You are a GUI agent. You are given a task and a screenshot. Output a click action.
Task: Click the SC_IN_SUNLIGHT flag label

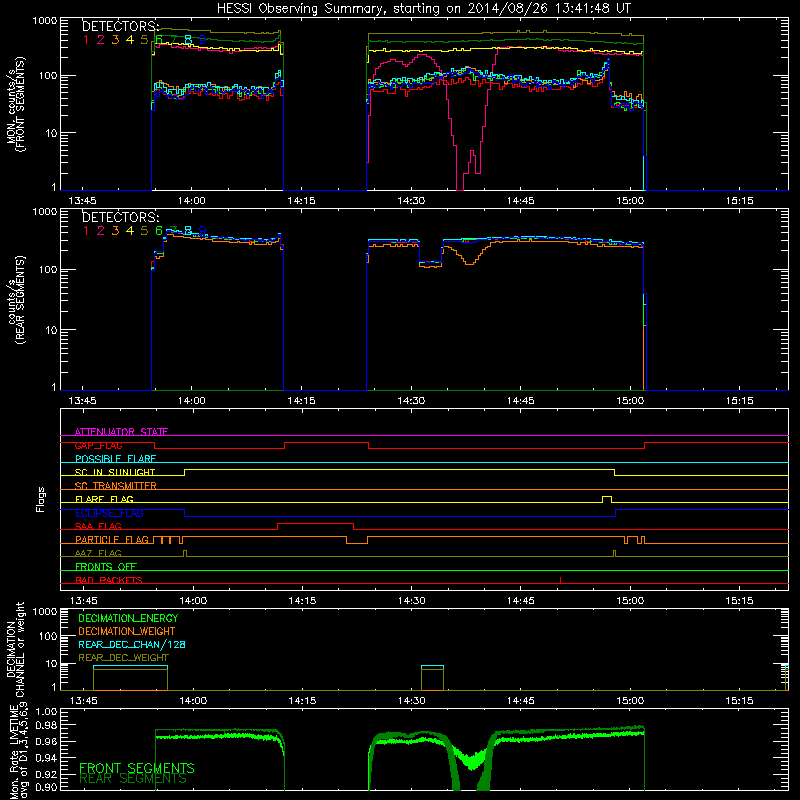pyautogui.click(x=115, y=472)
